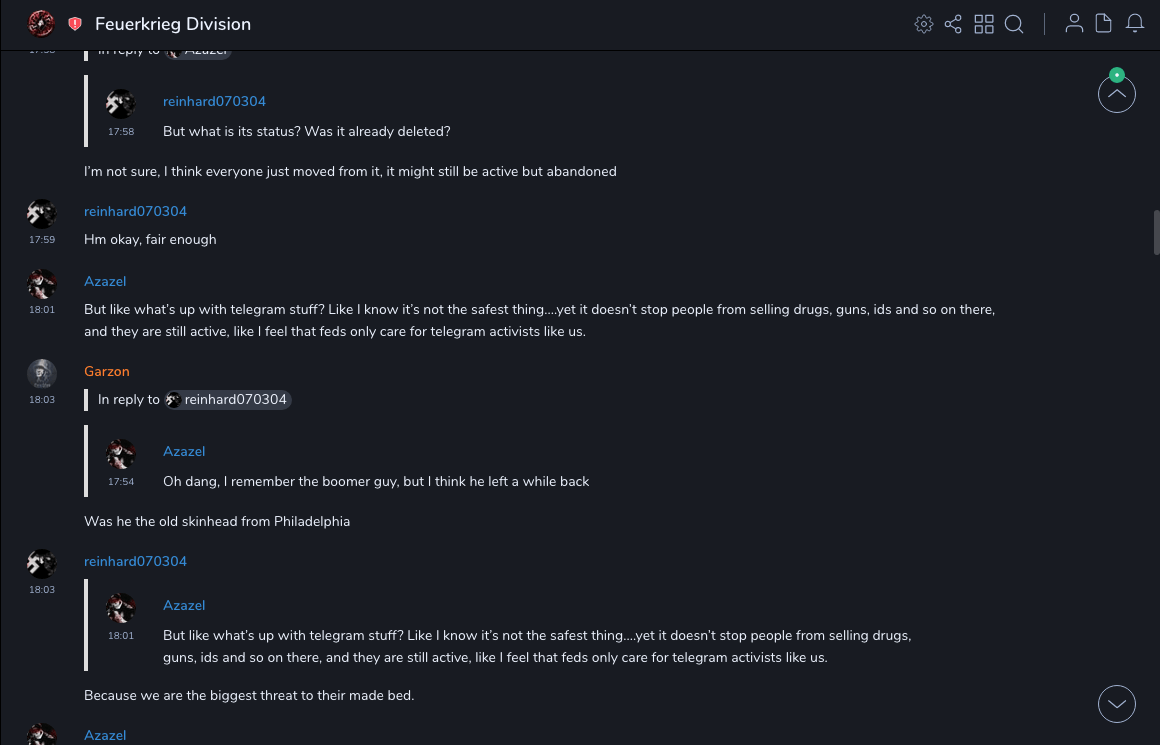Open Garzon's username link
Screen dimensions: 1160x745
(107, 371)
